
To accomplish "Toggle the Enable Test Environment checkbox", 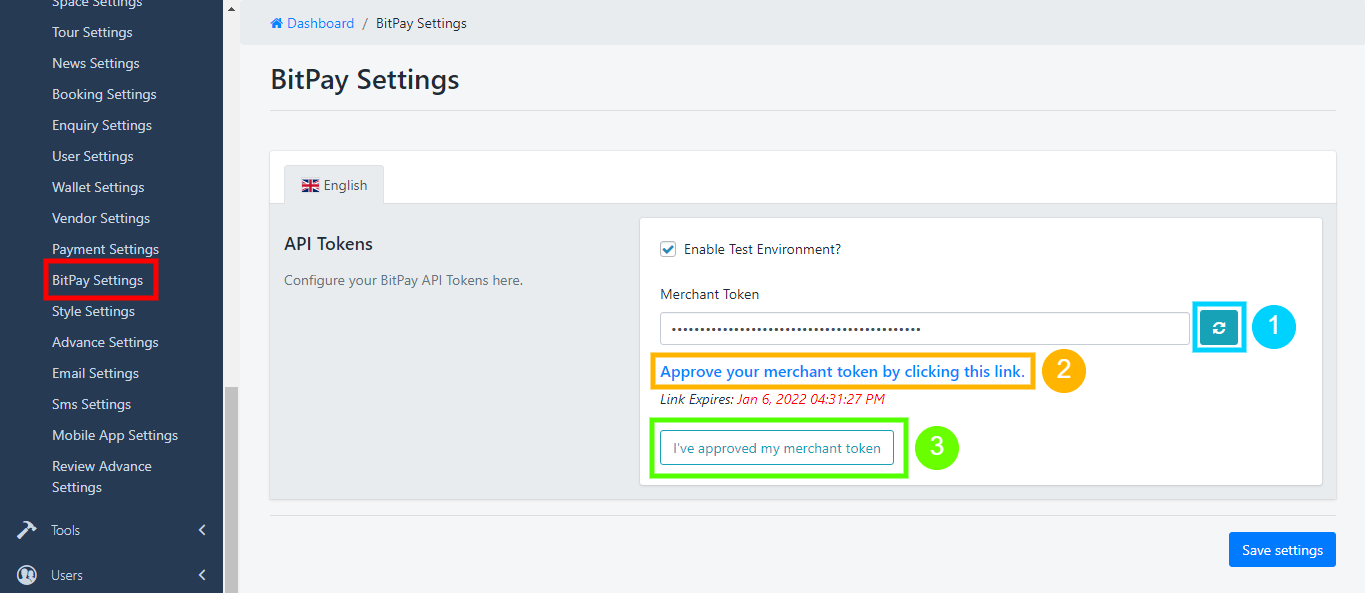I will pos(667,248).
